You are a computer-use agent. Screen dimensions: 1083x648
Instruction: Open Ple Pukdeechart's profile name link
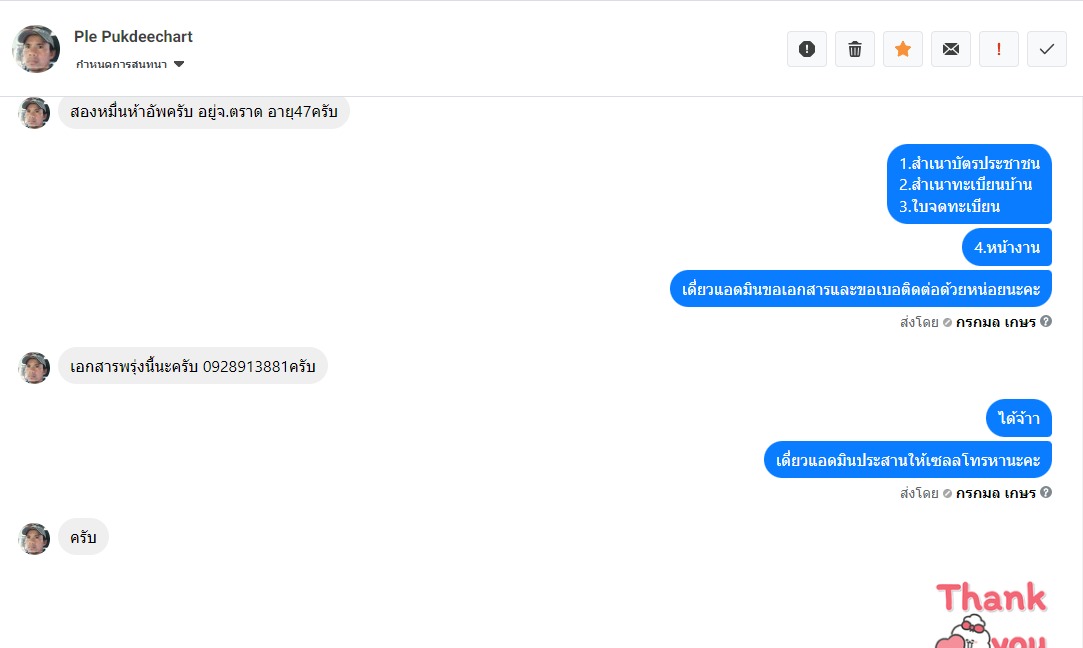[133, 37]
